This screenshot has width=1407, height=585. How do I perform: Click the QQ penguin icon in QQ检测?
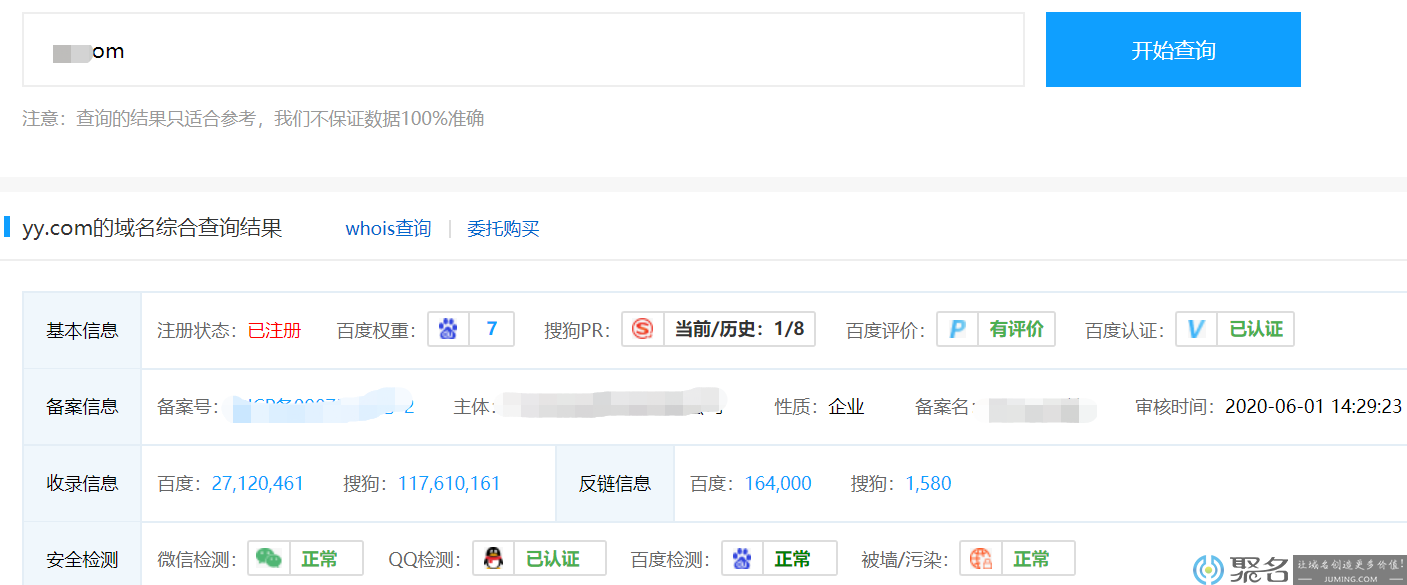[493, 558]
